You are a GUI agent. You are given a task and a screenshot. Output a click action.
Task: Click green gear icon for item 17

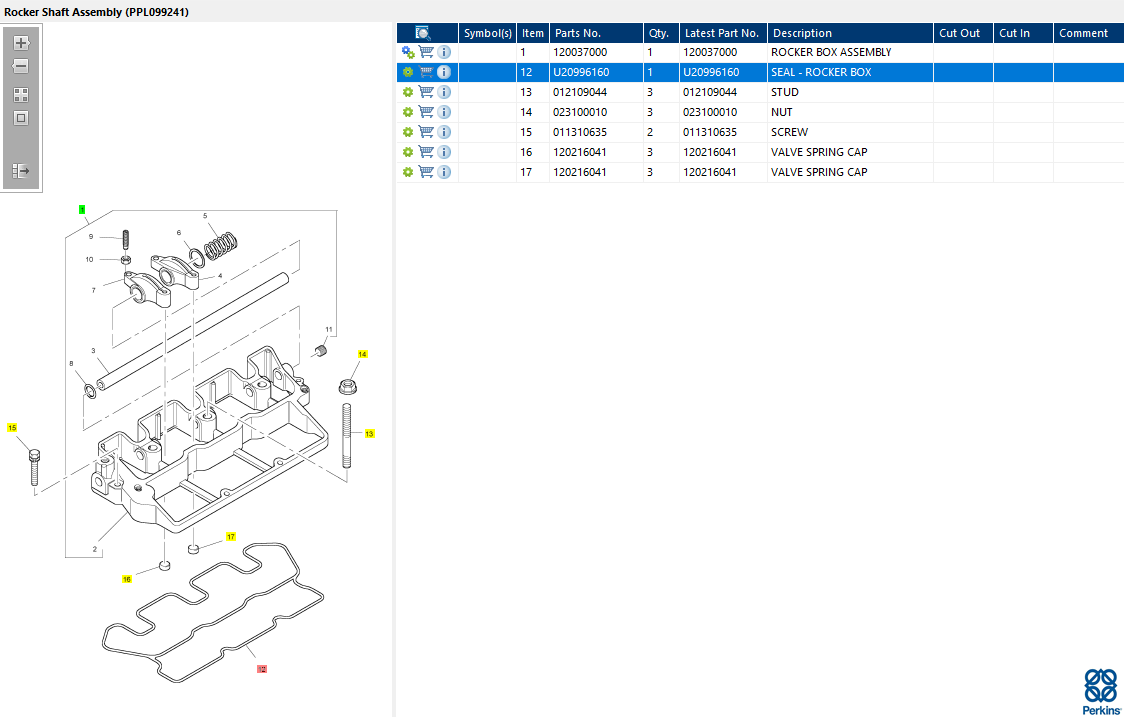(408, 172)
